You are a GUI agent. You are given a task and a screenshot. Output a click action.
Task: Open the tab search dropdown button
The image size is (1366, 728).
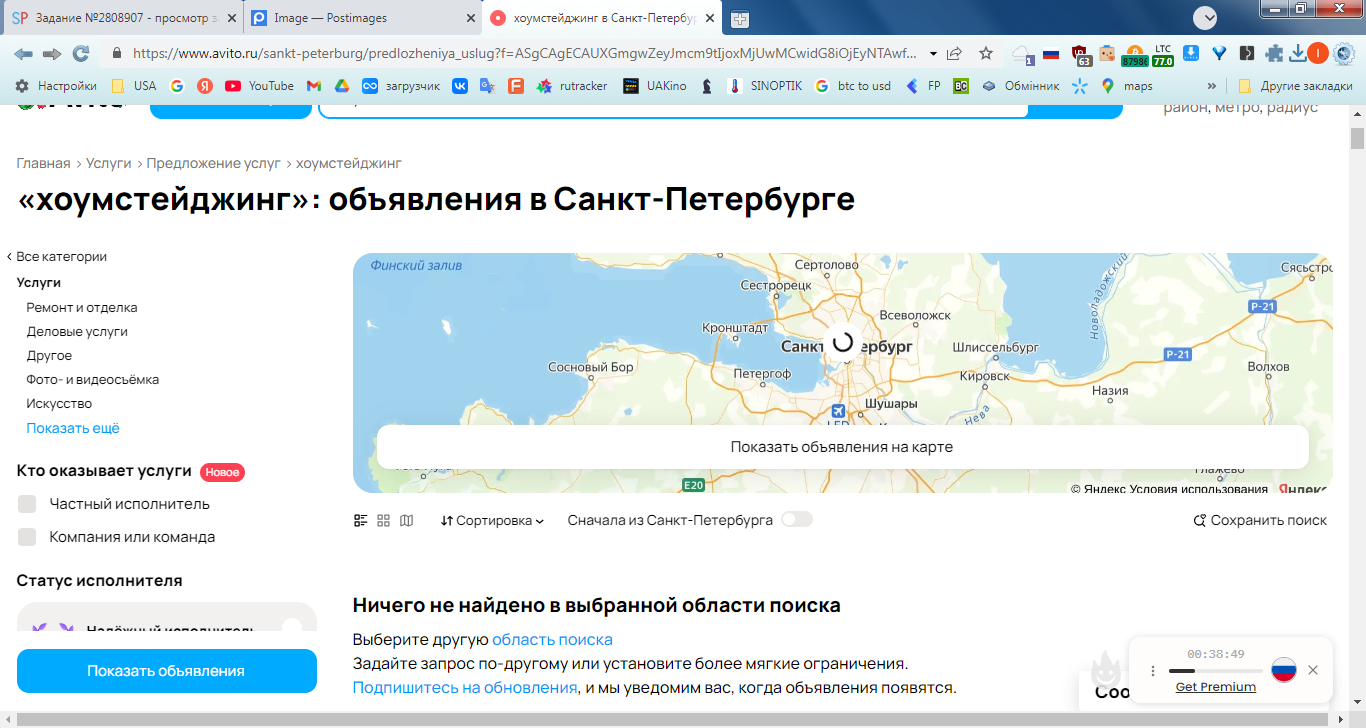pyautogui.click(x=1205, y=17)
